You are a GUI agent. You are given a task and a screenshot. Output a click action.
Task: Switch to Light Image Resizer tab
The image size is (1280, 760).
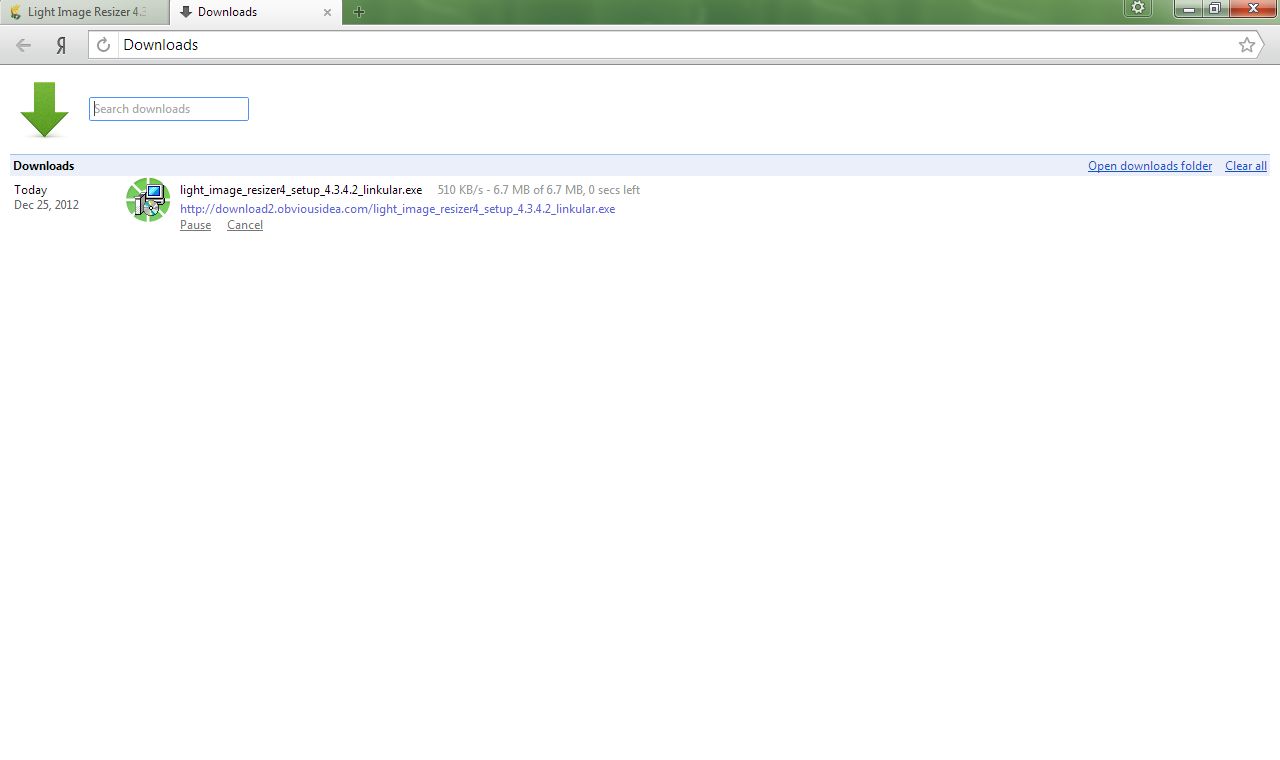(85, 12)
